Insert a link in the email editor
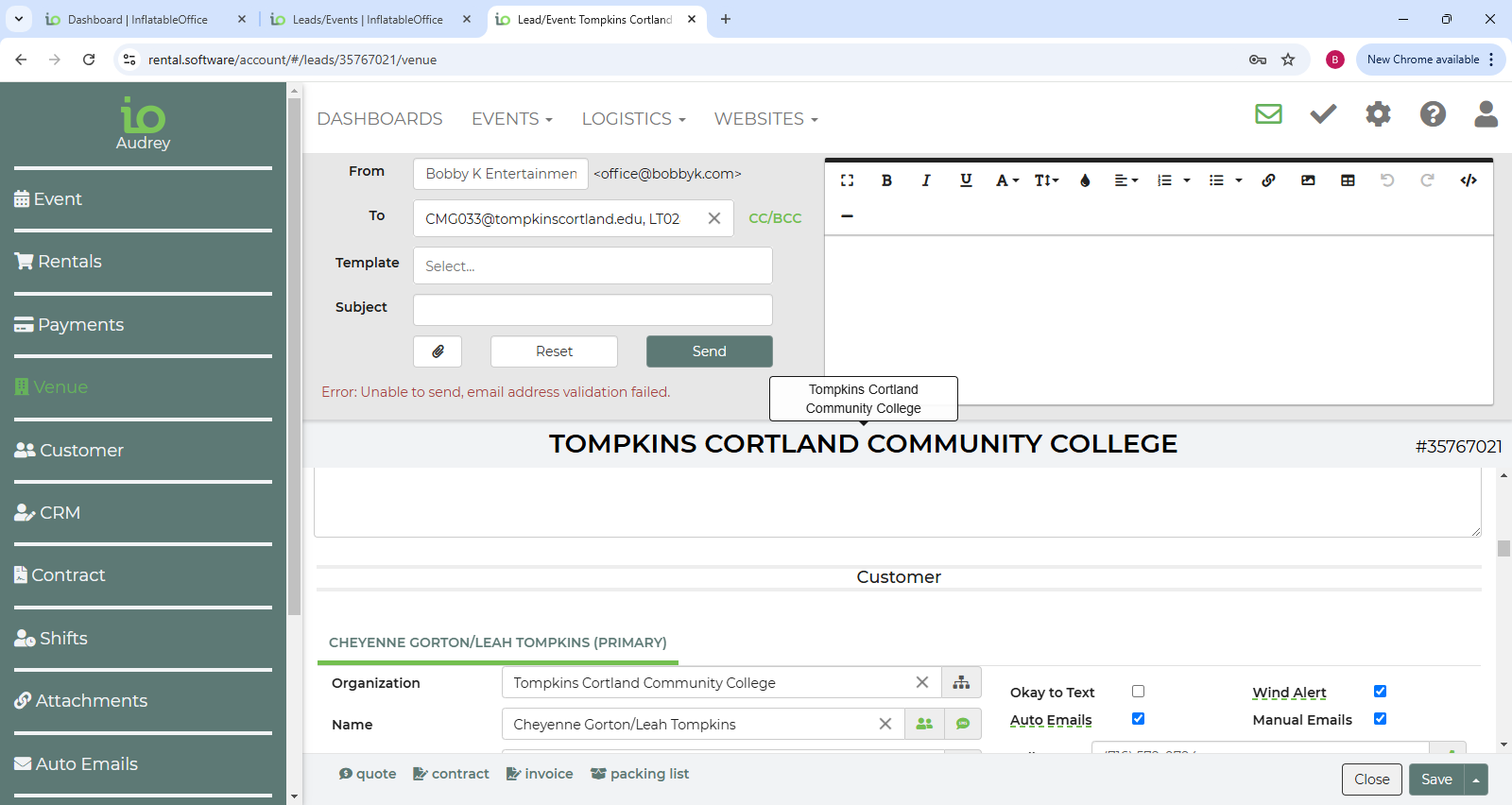1512x805 pixels. point(1268,180)
